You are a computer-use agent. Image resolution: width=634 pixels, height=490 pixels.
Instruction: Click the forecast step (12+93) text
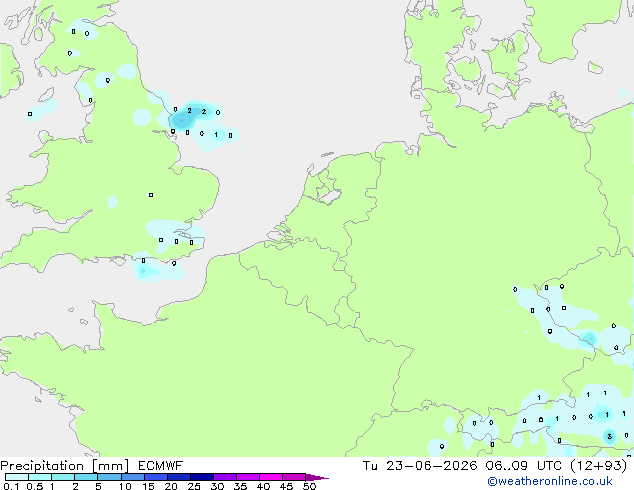tap(598, 466)
